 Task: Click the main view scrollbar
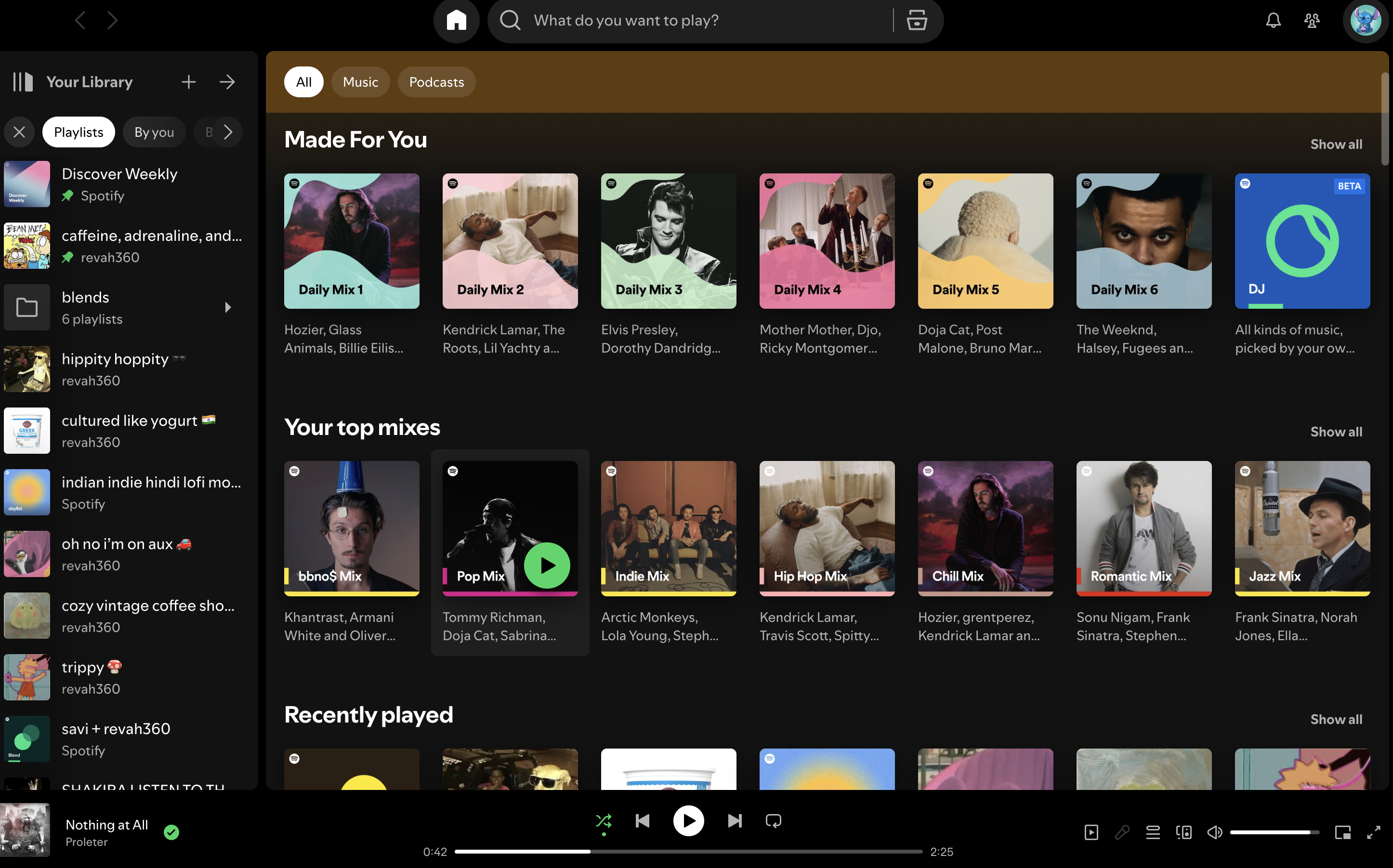click(1384, 119)
